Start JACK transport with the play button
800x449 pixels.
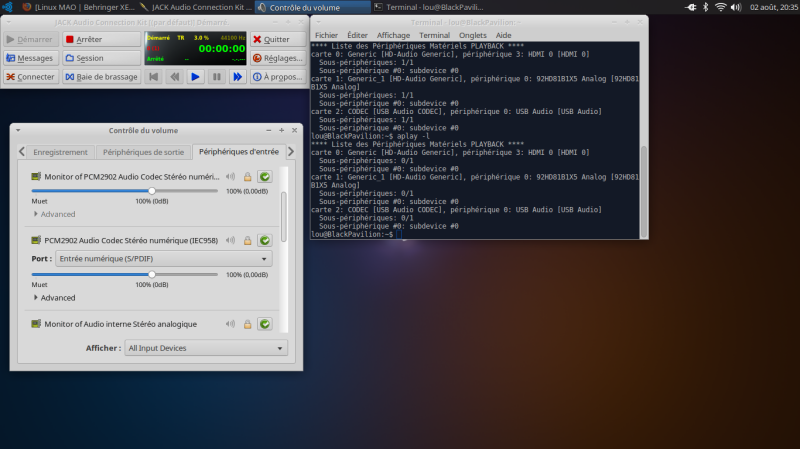[195, 77]
